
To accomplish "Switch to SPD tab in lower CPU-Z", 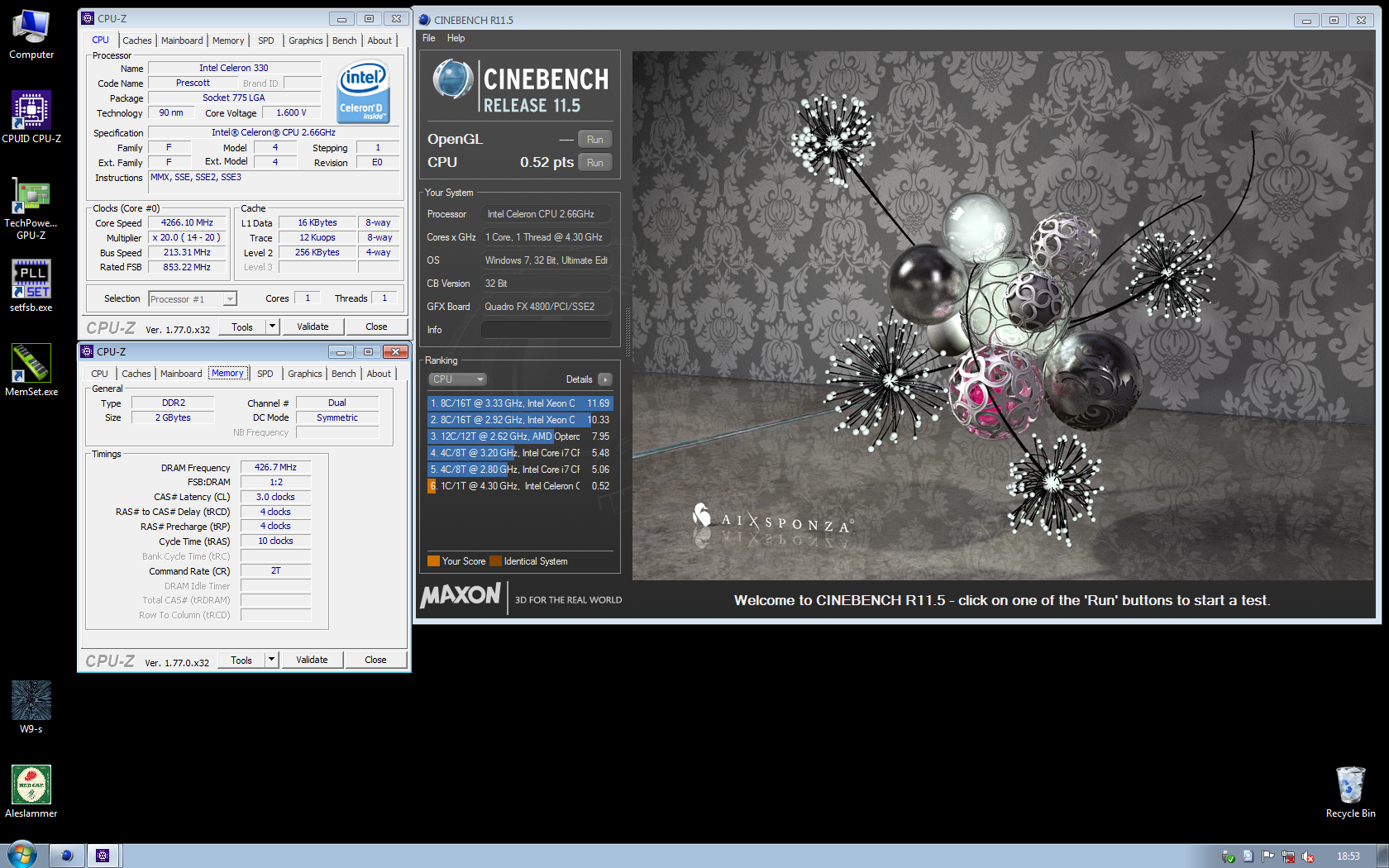I will tap(265, 374).
